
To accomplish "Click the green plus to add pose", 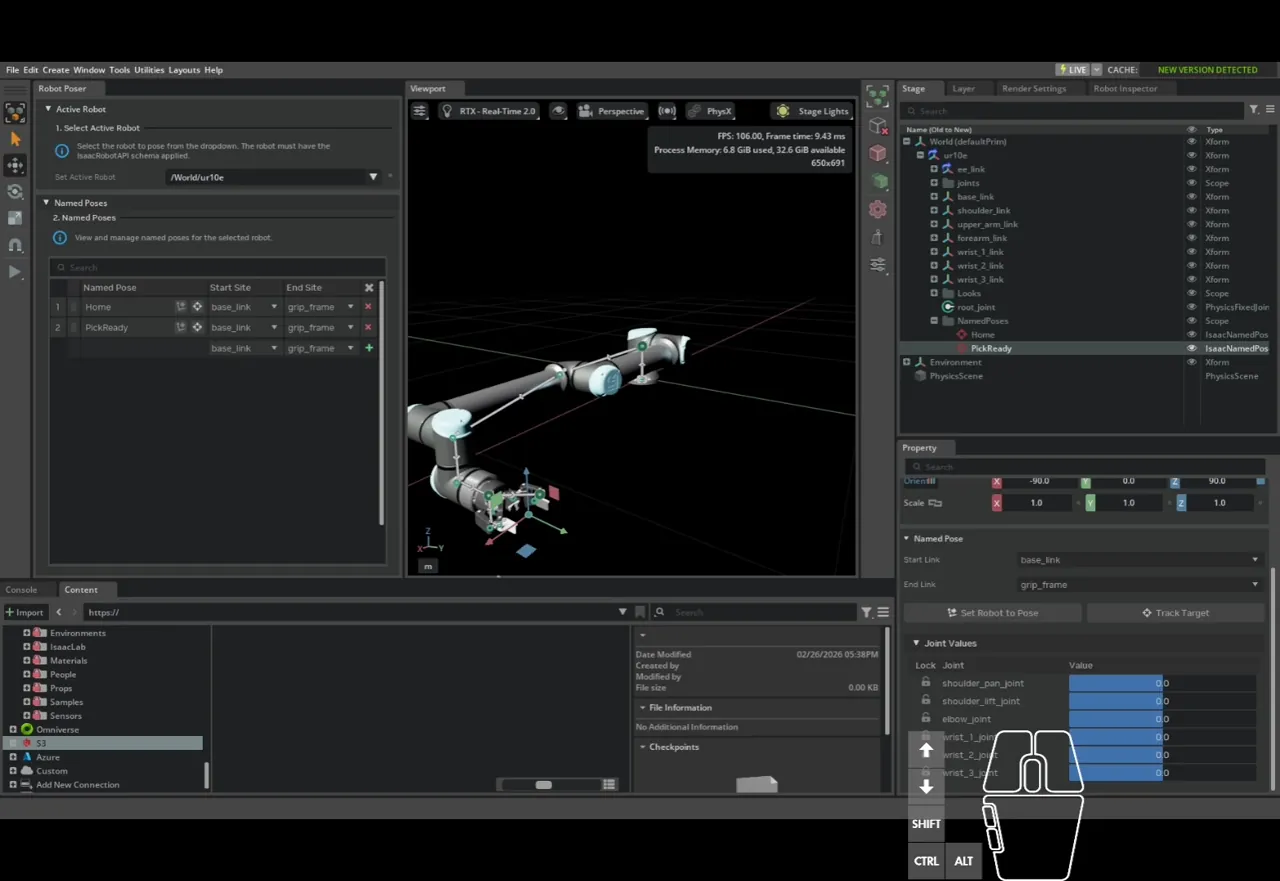I will click(369, 348).
